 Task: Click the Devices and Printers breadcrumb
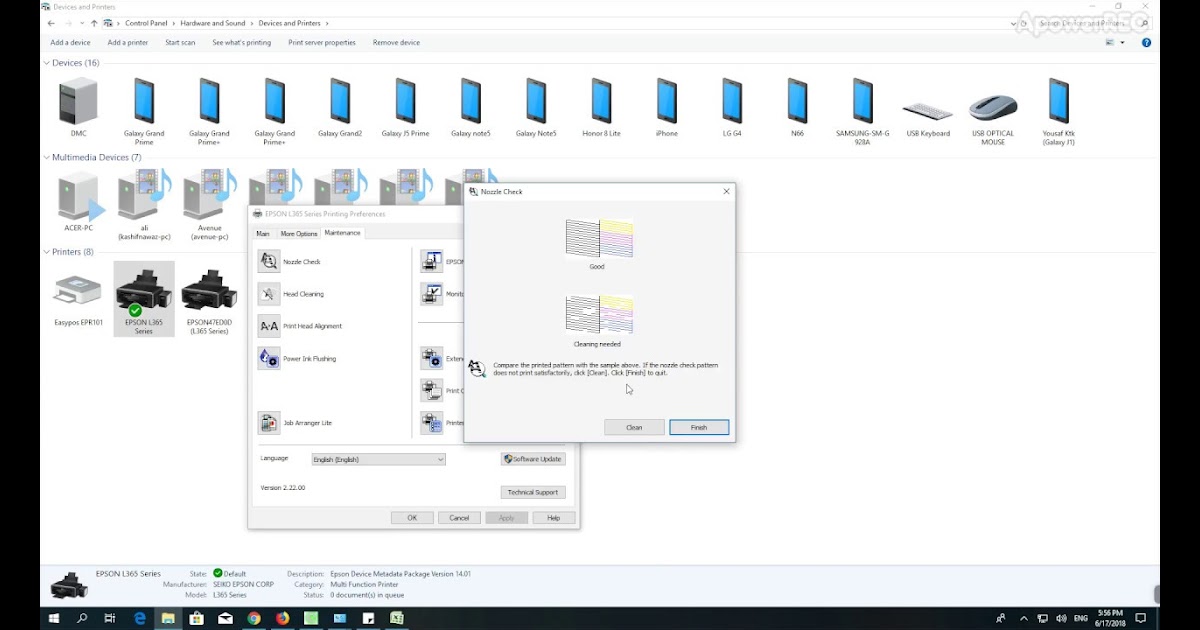[x=290, y=23]
